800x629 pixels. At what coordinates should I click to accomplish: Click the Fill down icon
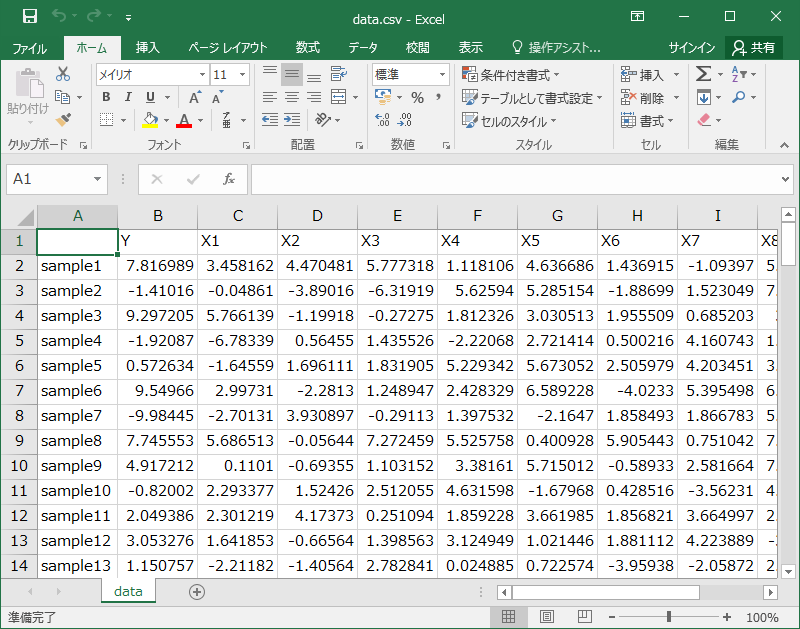tap(704, 97)
